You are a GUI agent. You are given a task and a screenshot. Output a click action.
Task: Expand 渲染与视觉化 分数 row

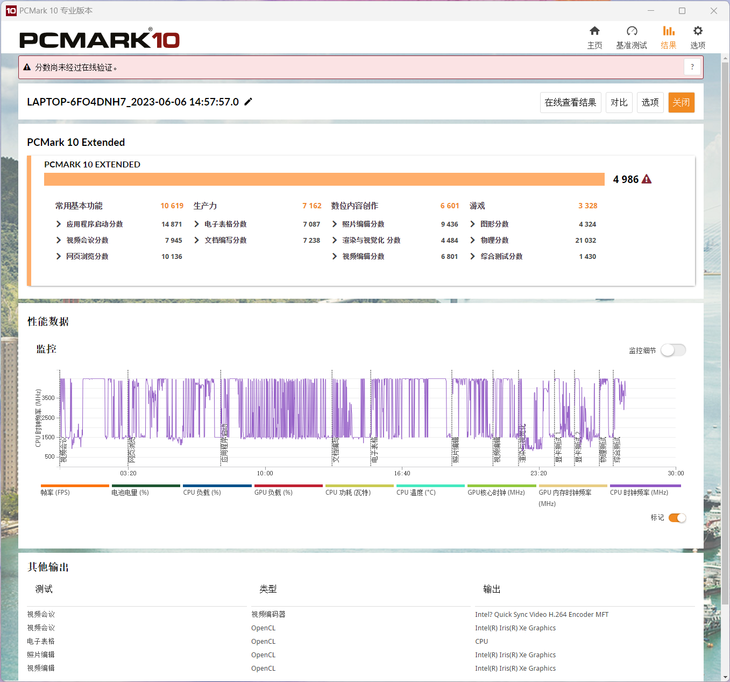[334, 240]
